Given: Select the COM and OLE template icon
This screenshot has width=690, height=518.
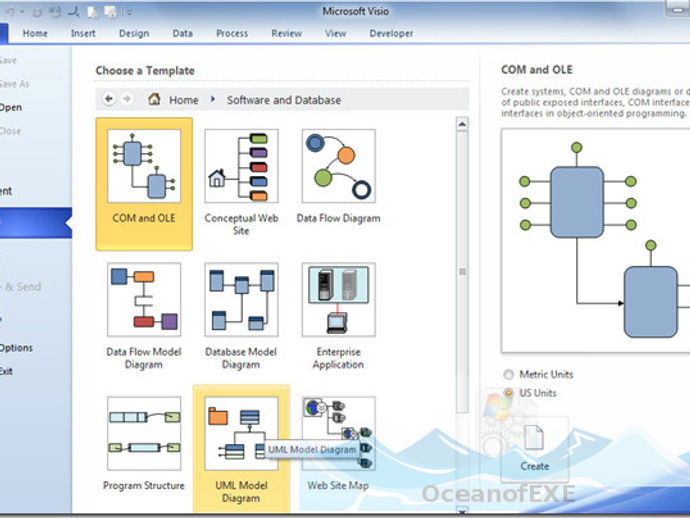Looking at the screenshot, I should click(x=144, y=166).
